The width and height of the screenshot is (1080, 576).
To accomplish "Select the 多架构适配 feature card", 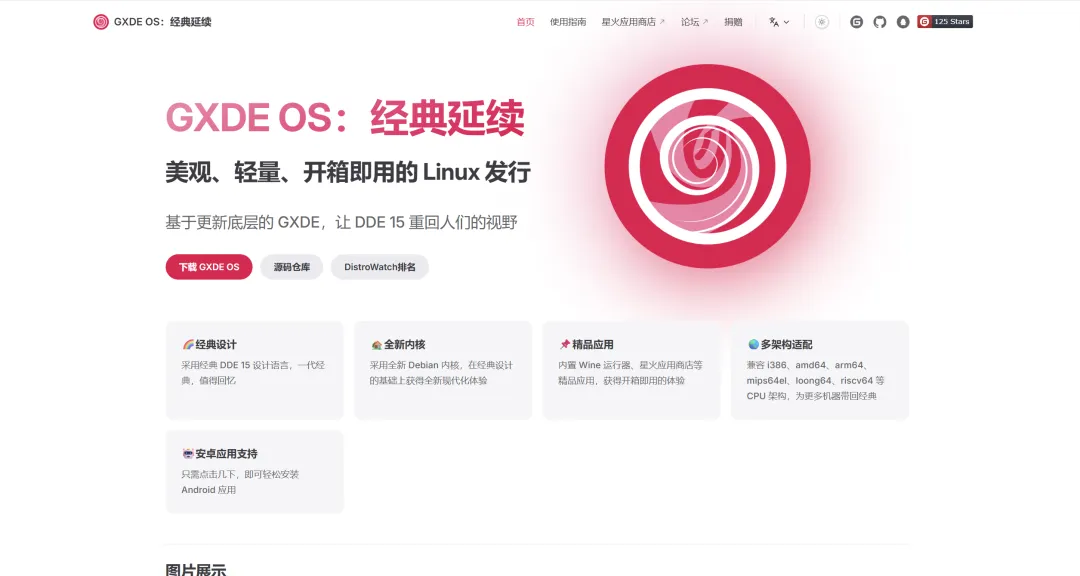I will 820,370.
